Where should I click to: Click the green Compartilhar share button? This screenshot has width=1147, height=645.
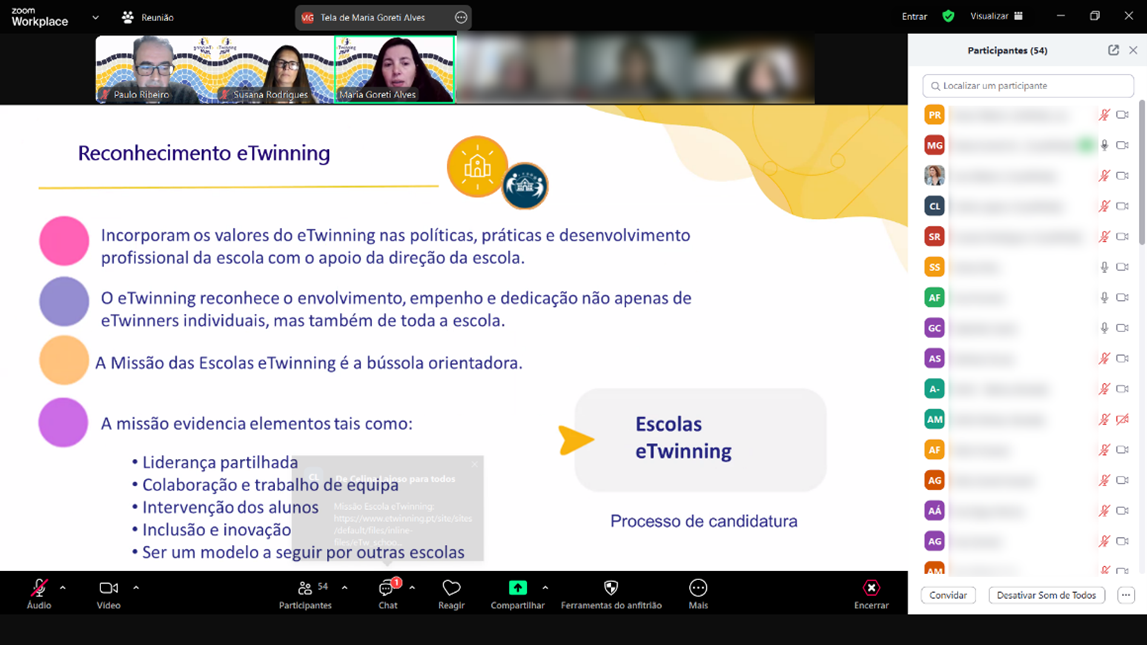(517, 587)
